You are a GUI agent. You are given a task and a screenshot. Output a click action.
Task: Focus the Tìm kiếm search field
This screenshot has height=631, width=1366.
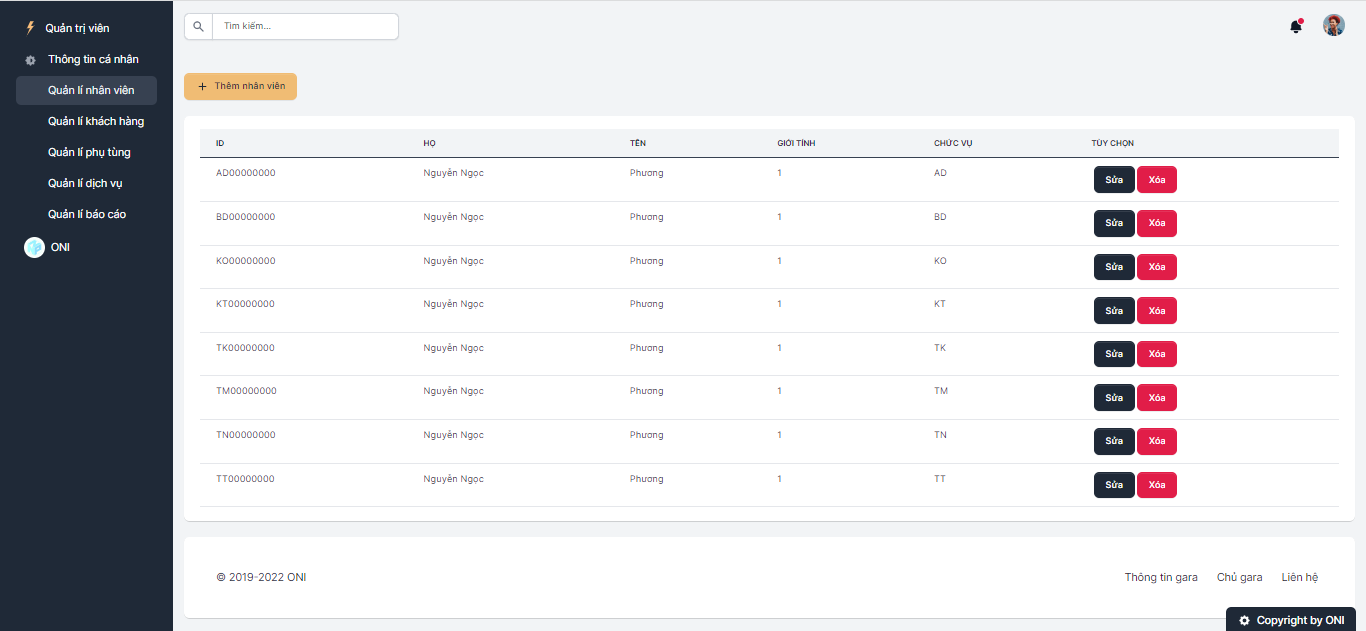point(305,26)
